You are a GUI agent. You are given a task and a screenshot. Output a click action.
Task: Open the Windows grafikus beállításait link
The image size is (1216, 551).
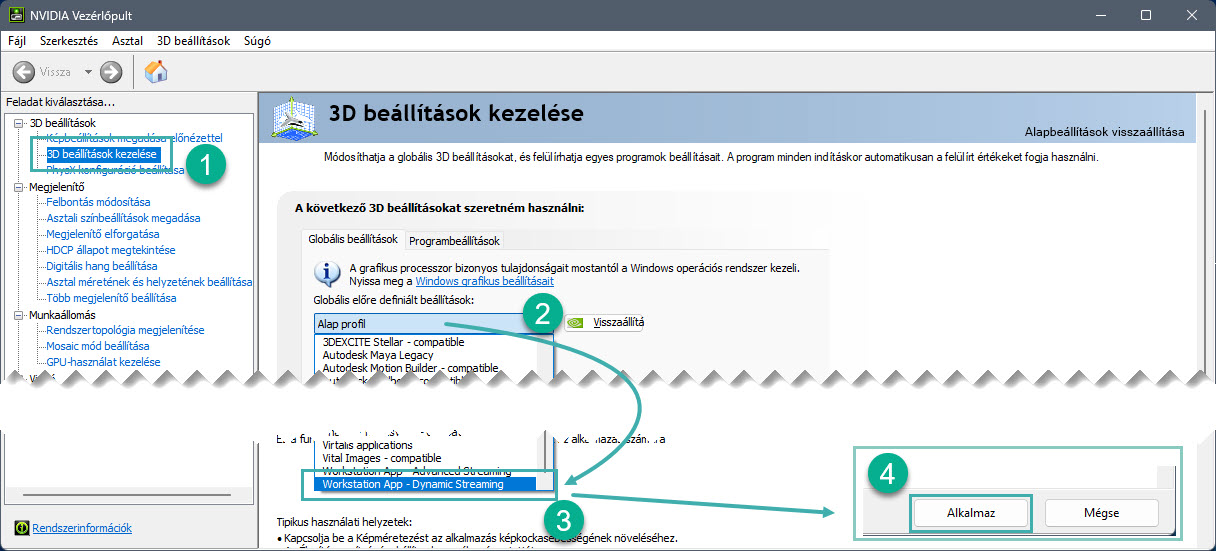click(484, 282)
